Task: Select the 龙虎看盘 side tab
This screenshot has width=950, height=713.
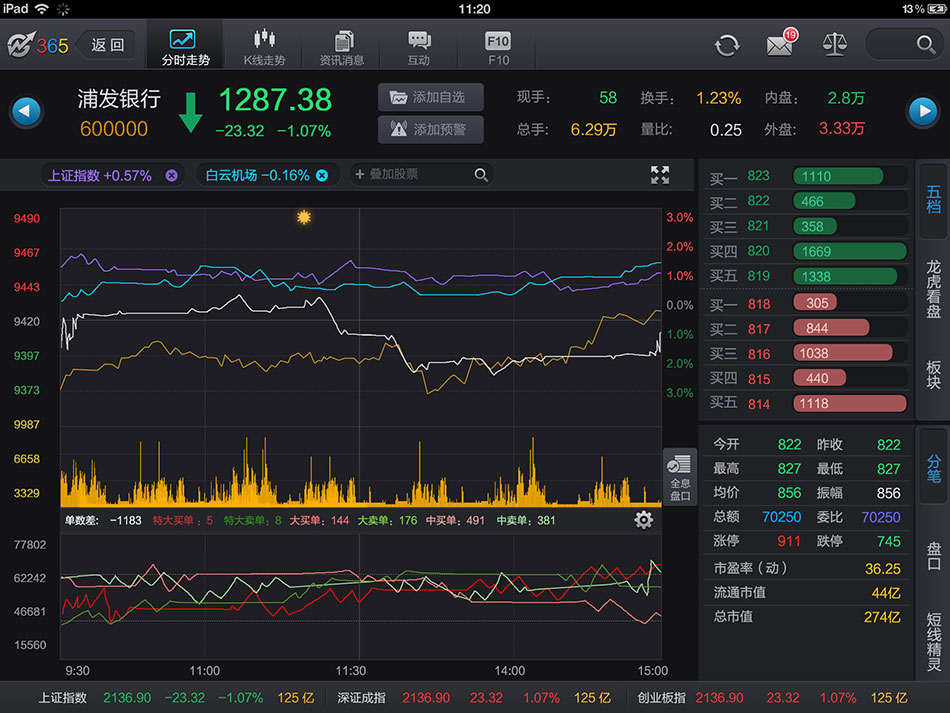Action: pos(933,288)
